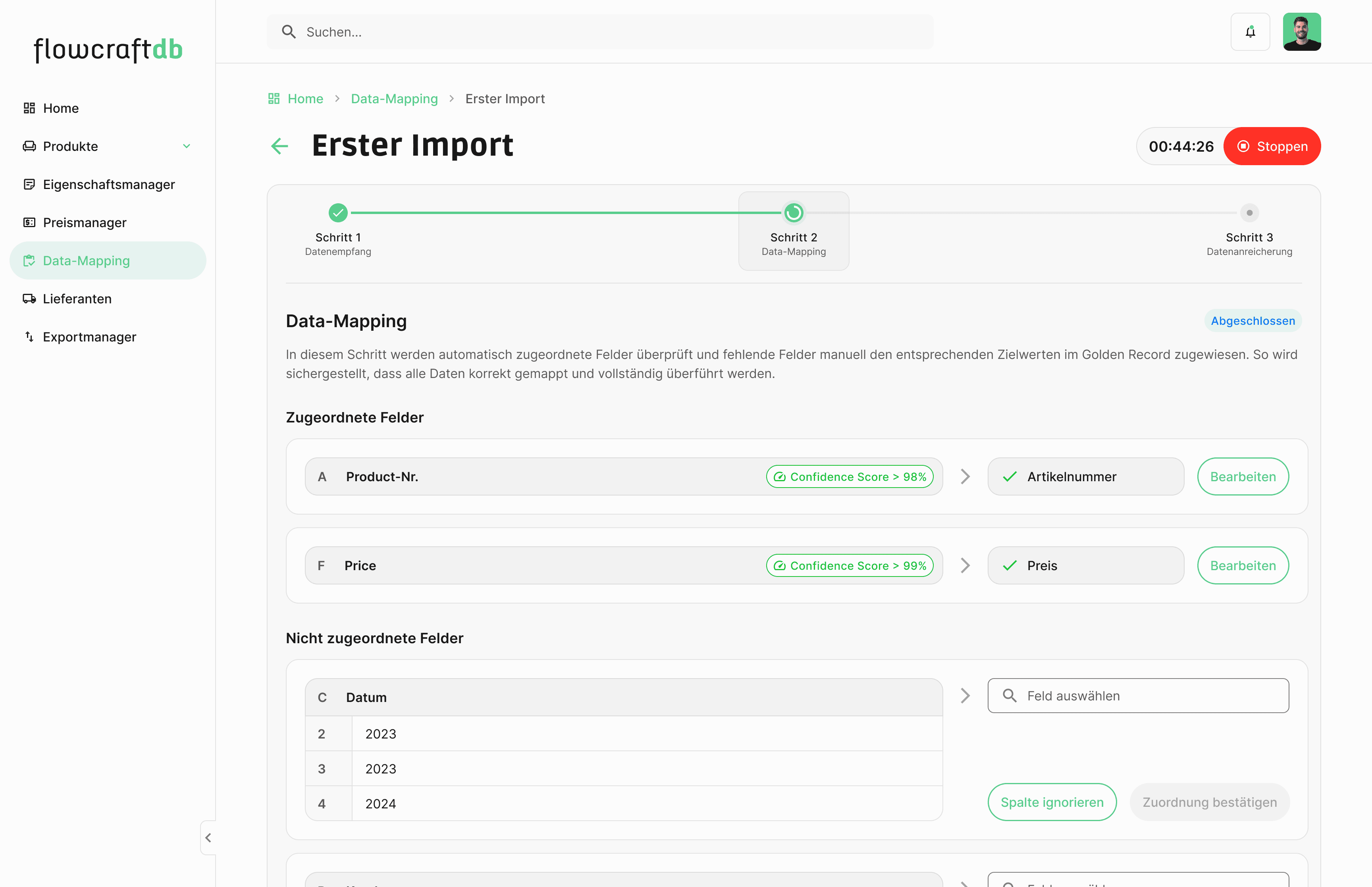Select the Data-Mapping clipboard icon in sidebar
This screenshot has width=1372, height=887.
pyautogui.click(x=30, y=260)
